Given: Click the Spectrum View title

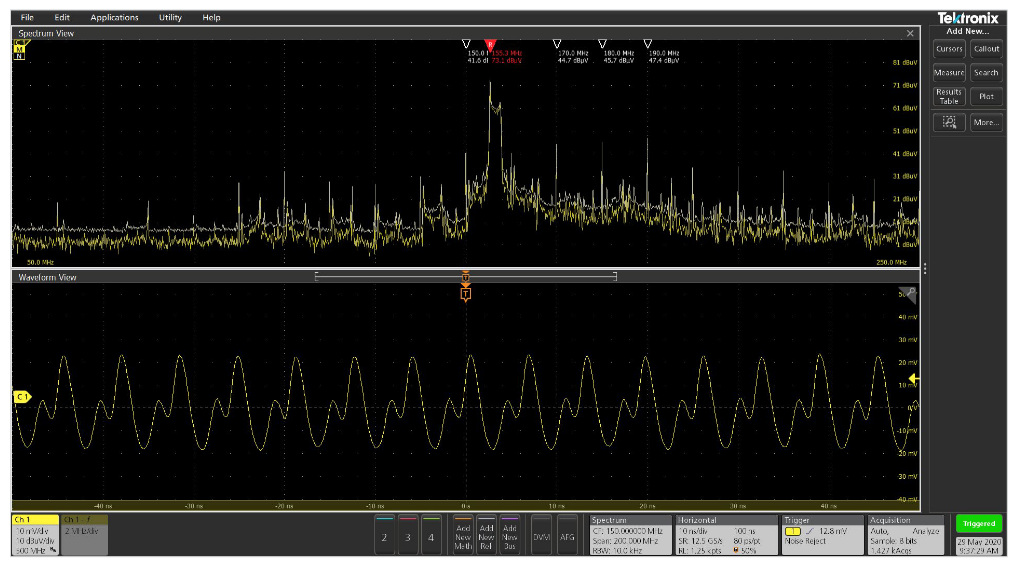Looking at the screenshot, I should 46,33.
